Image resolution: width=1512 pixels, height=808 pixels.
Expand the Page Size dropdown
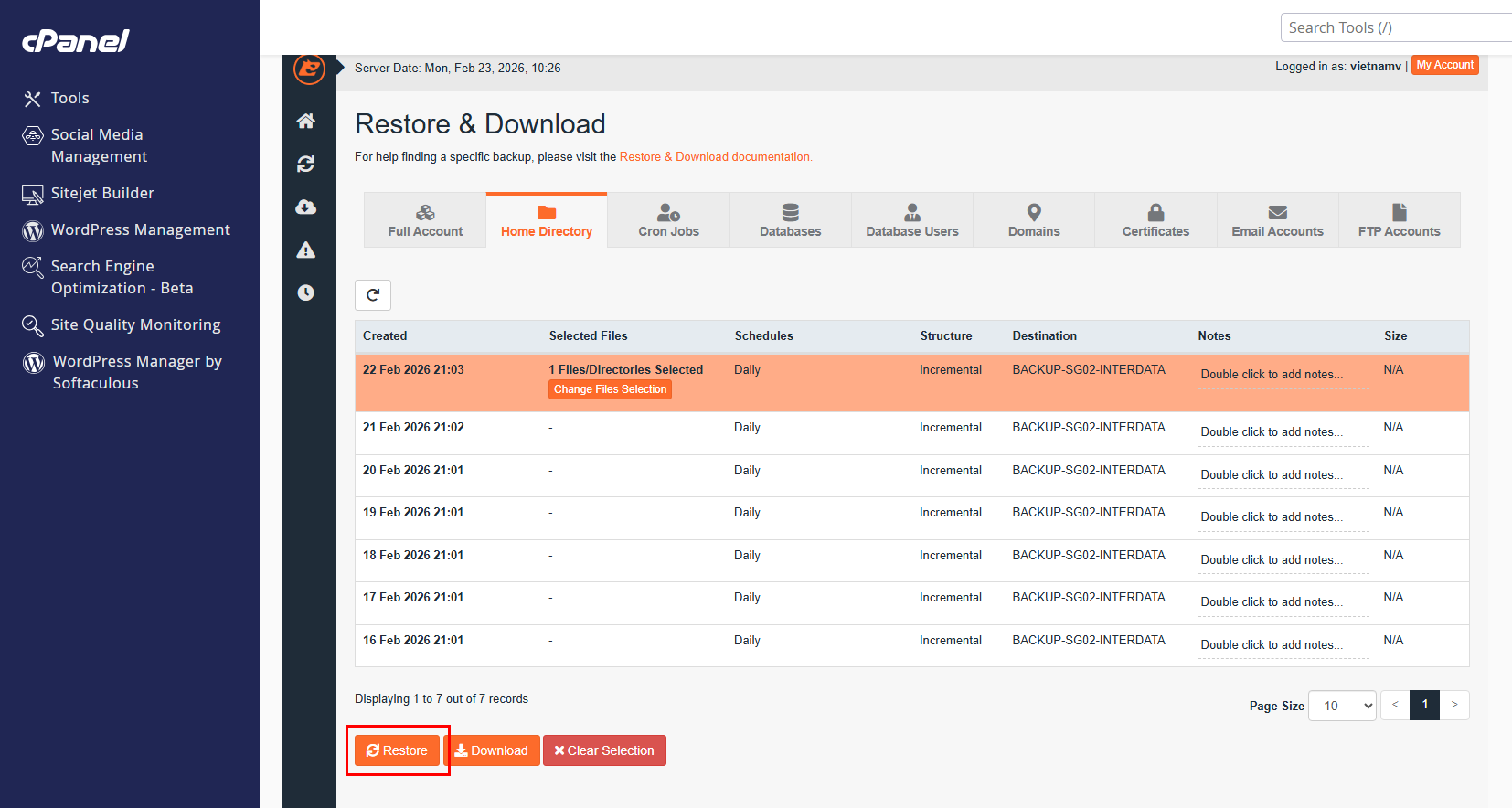(x=1342, y=706)
